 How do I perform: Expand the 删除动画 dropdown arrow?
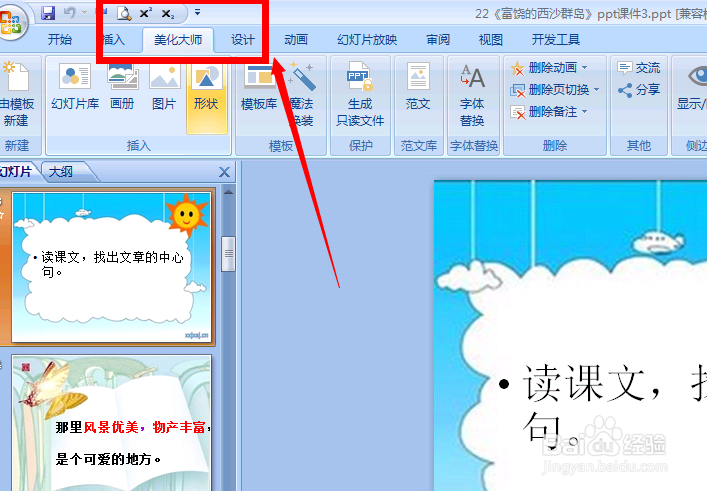click(584, 68)
